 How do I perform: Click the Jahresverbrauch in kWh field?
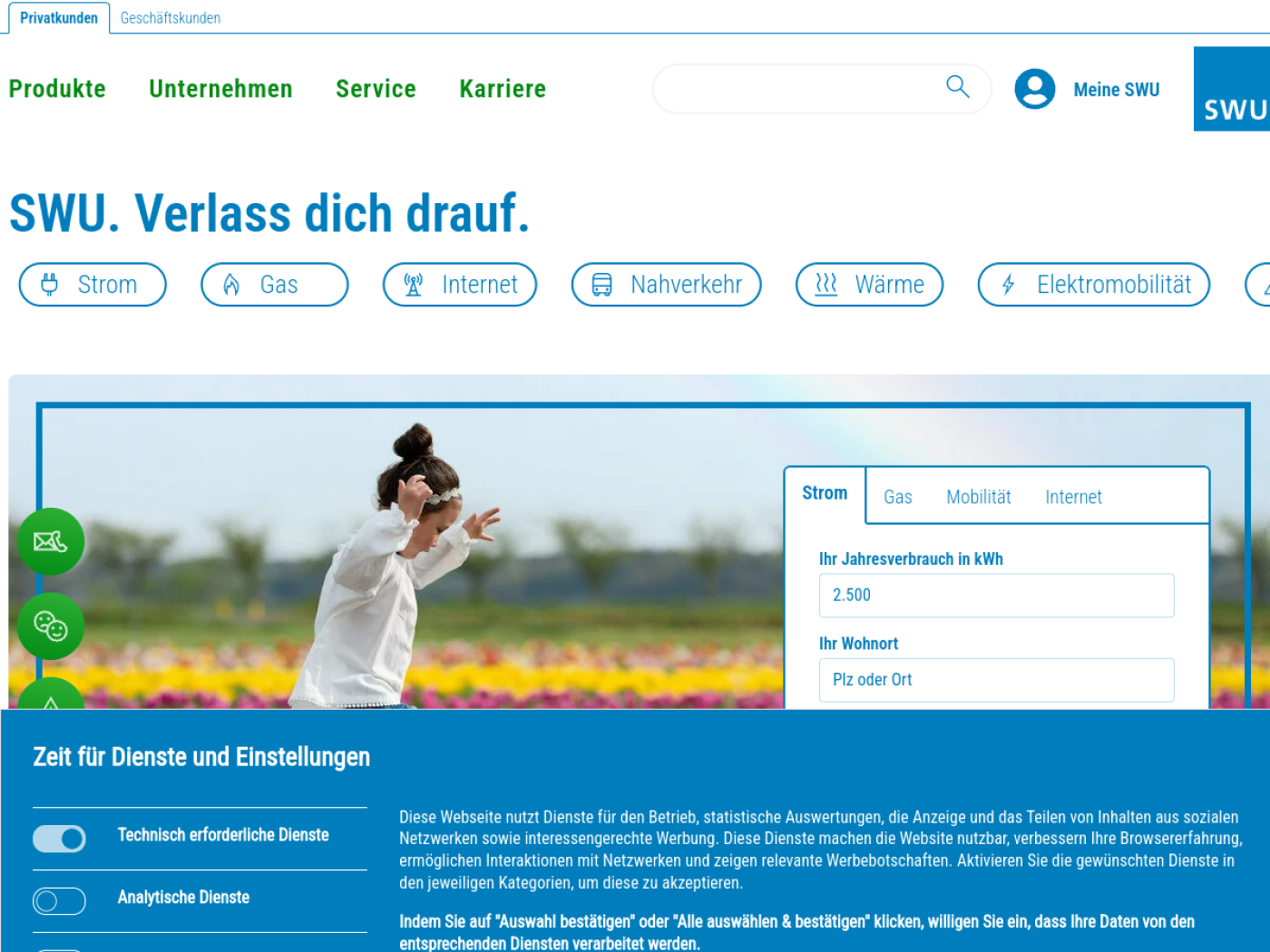[x=996, y=596]
